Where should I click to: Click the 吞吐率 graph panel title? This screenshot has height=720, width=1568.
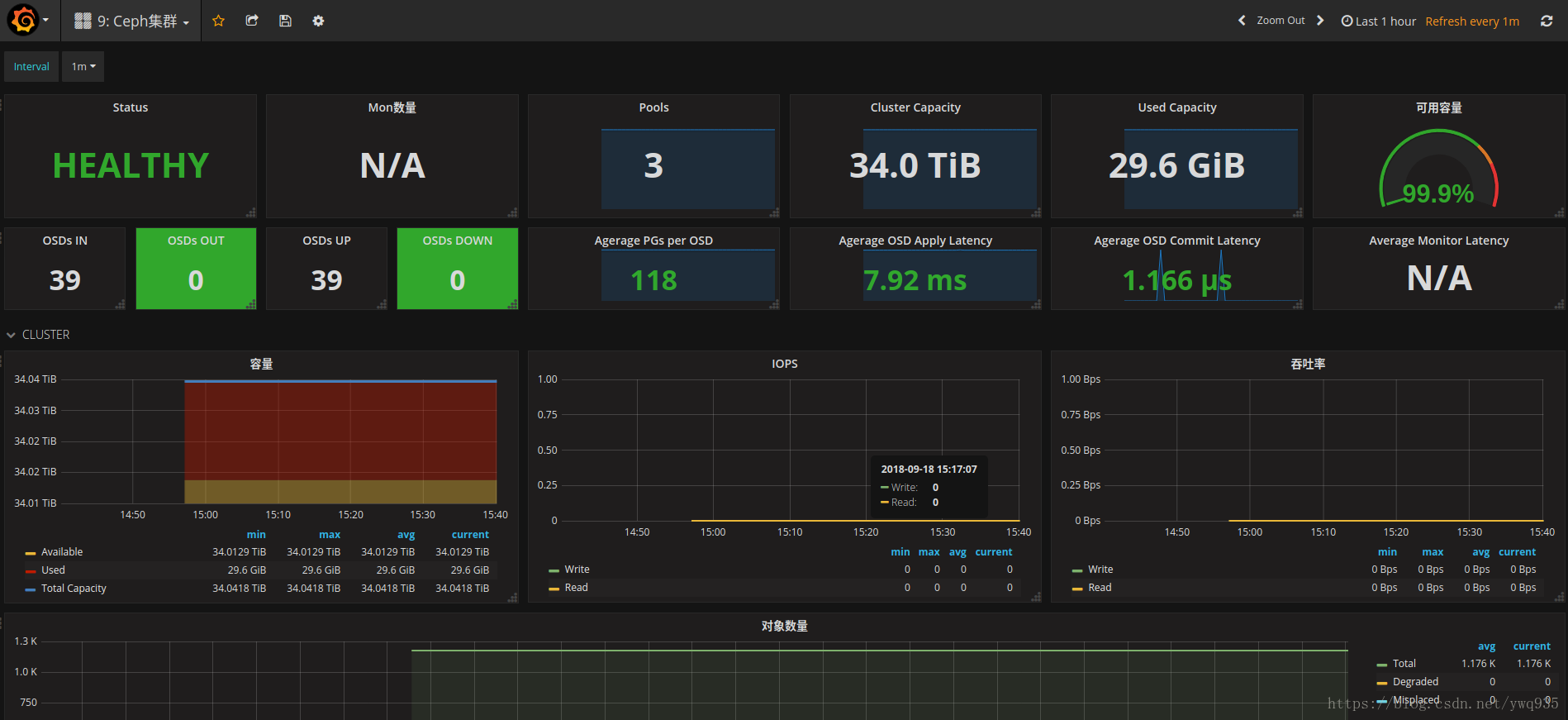(1309, 364)
